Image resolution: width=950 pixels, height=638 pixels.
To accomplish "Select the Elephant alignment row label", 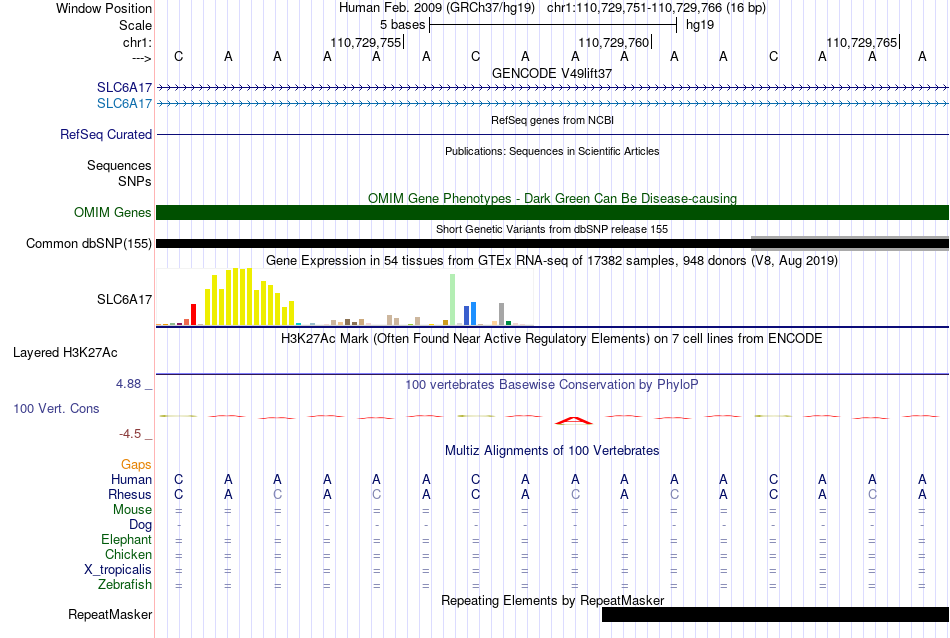I will click(x=127, y=539).
